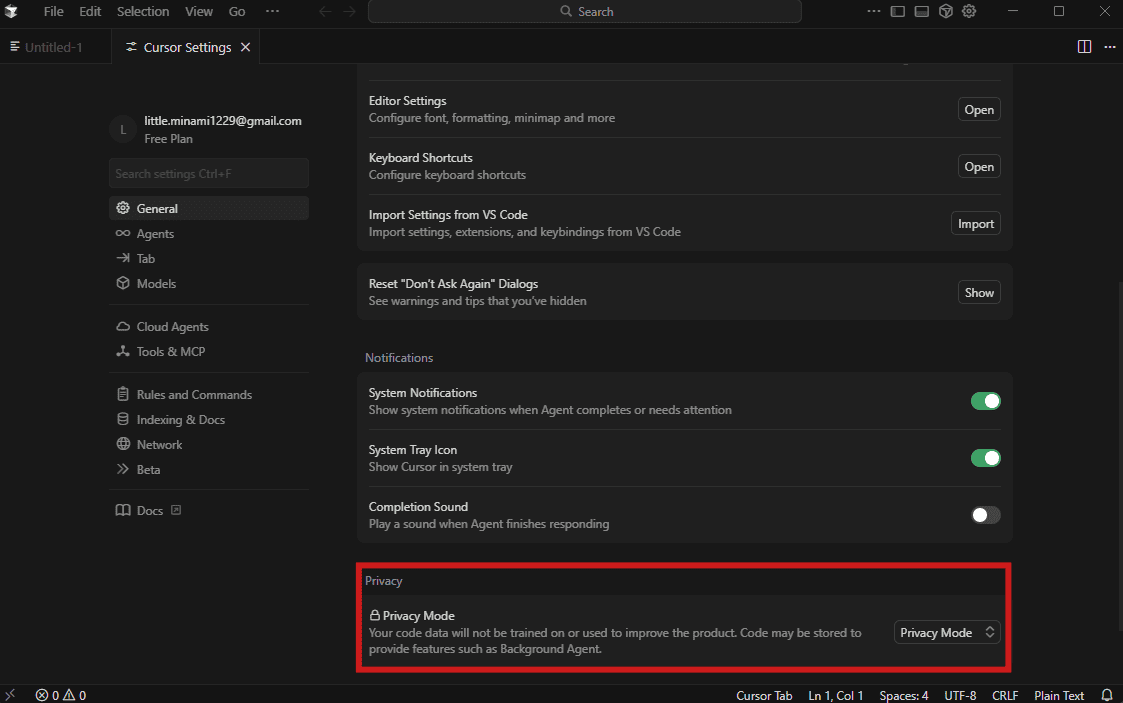Disable System Notifications toggle
Viewport: 1123px width, 703px height.
(985, 401)
